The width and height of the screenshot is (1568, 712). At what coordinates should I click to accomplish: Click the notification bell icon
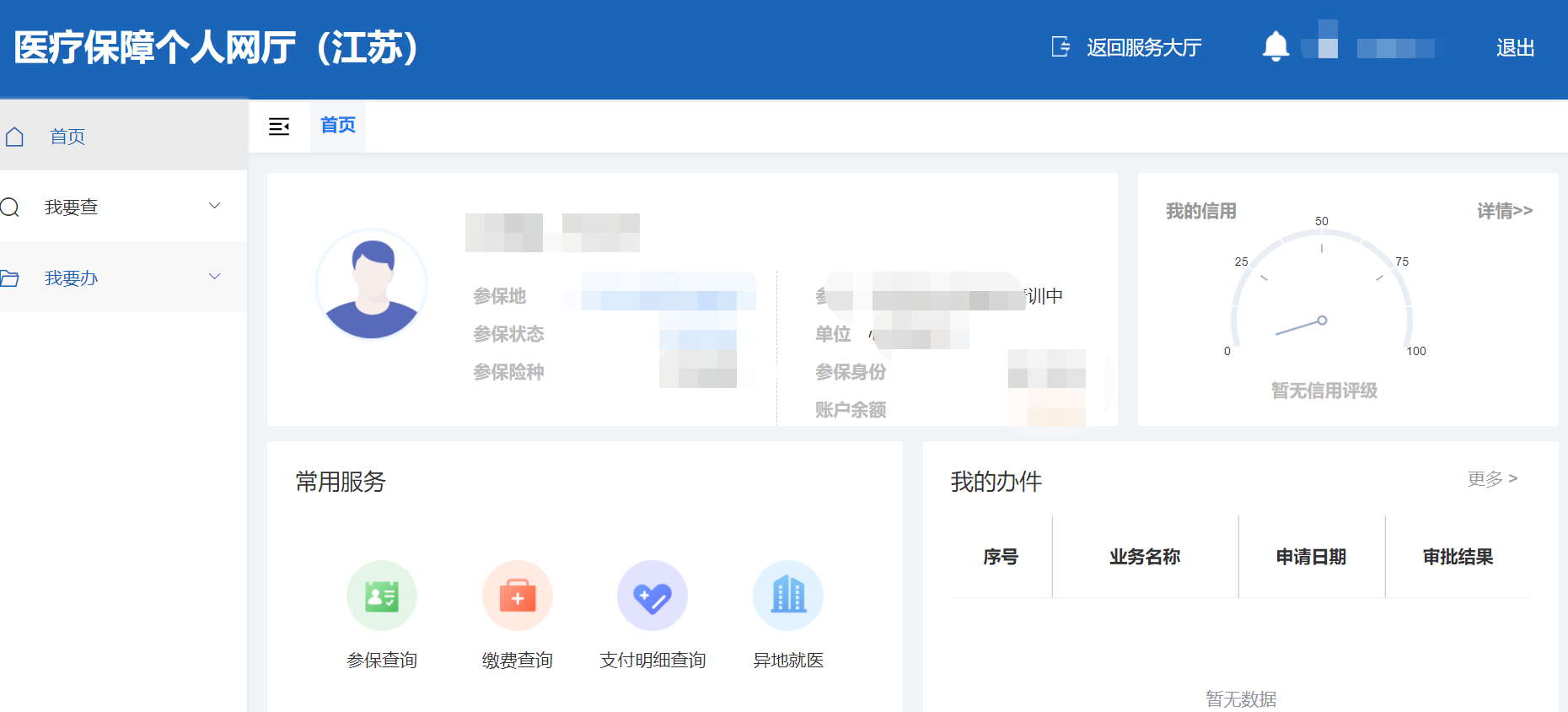(x=1275, y=46)
